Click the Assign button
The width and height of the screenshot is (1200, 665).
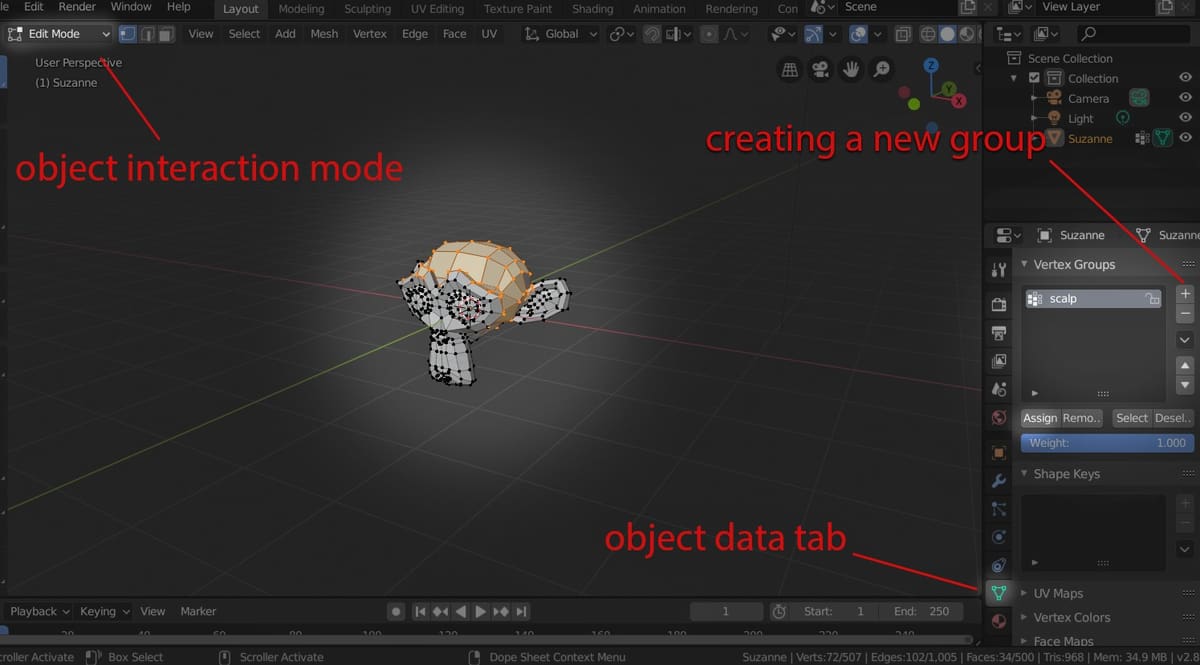pyautogui.click(x=1040, y=418)
